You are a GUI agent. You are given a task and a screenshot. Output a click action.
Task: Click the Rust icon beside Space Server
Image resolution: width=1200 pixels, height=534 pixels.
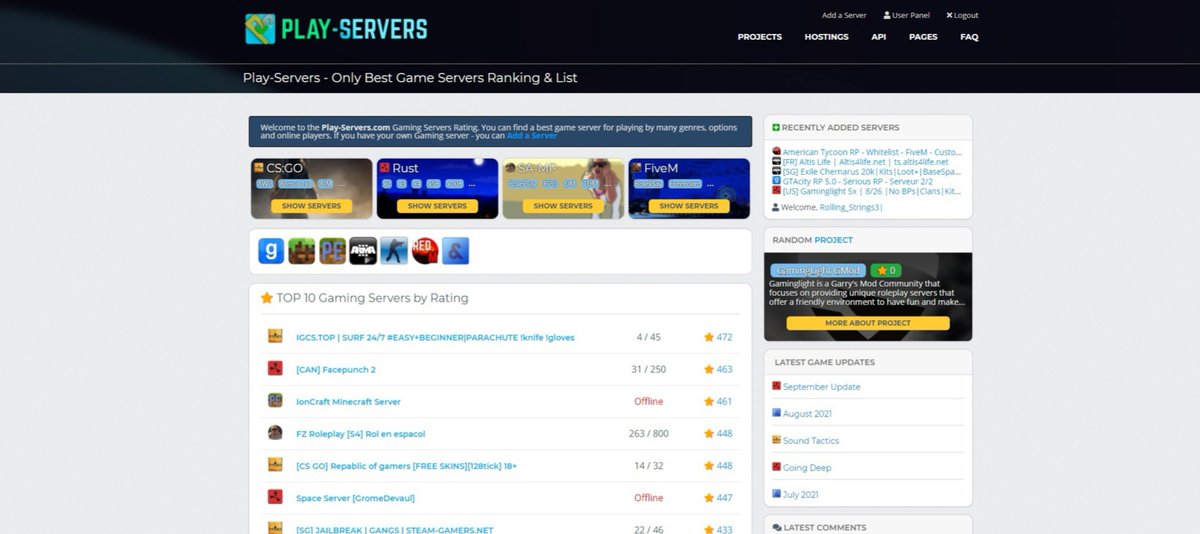point(275,496)
